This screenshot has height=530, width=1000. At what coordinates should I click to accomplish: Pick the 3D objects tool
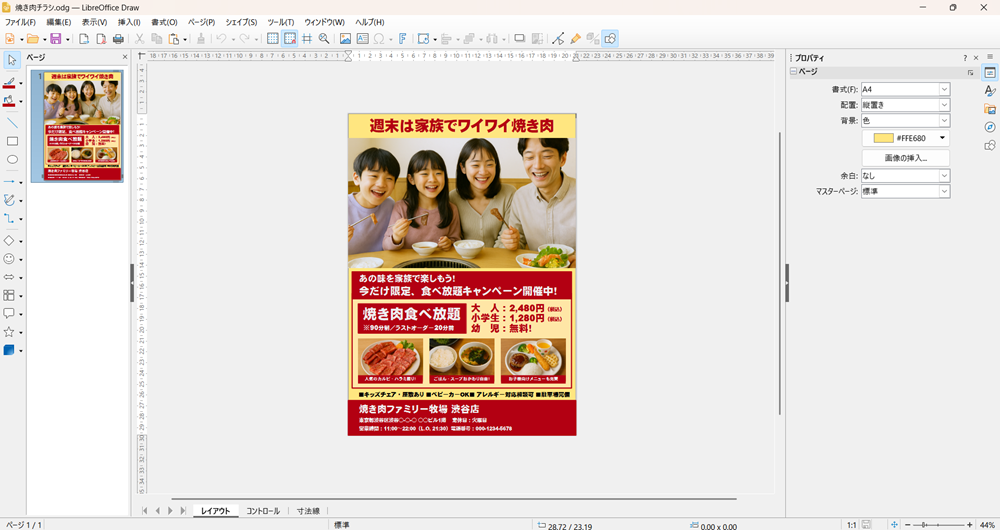9,350
